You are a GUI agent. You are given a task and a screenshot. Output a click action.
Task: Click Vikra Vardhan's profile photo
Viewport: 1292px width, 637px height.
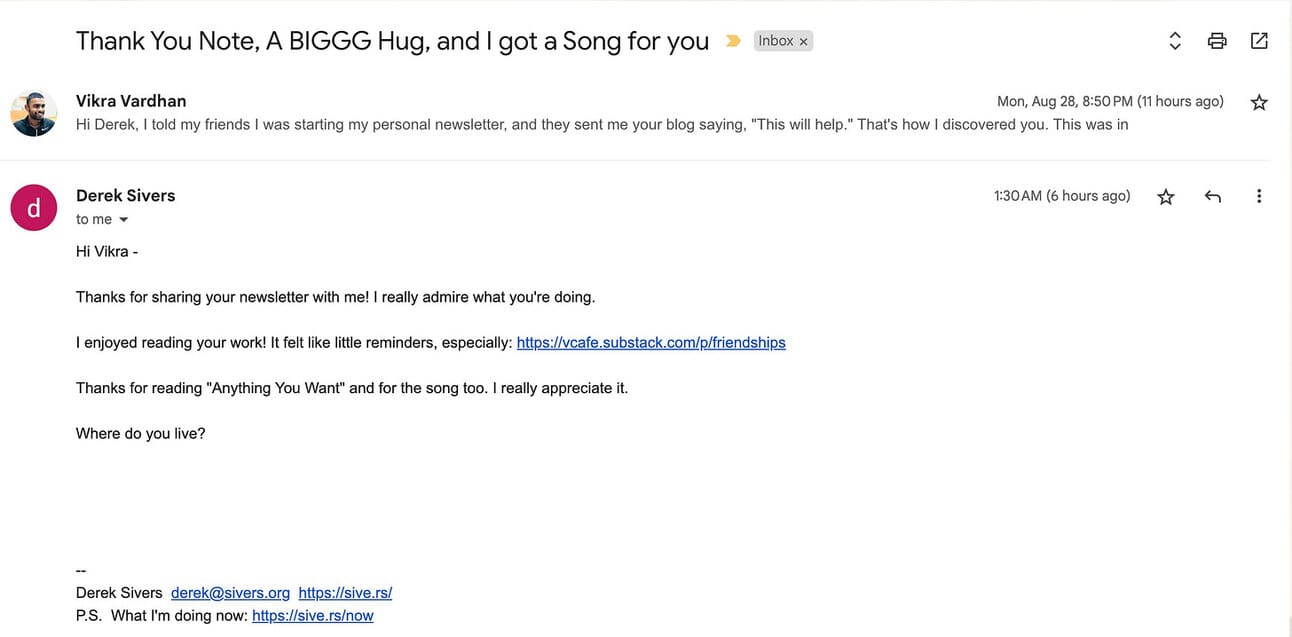coord(34,113)
